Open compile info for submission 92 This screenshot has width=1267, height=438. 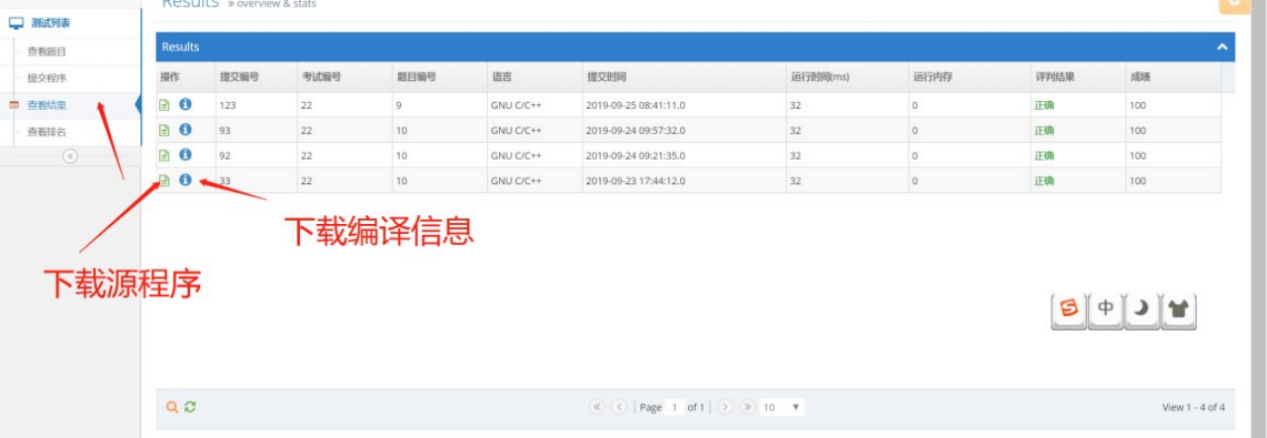pyautogui.click(x=185, y=155)
